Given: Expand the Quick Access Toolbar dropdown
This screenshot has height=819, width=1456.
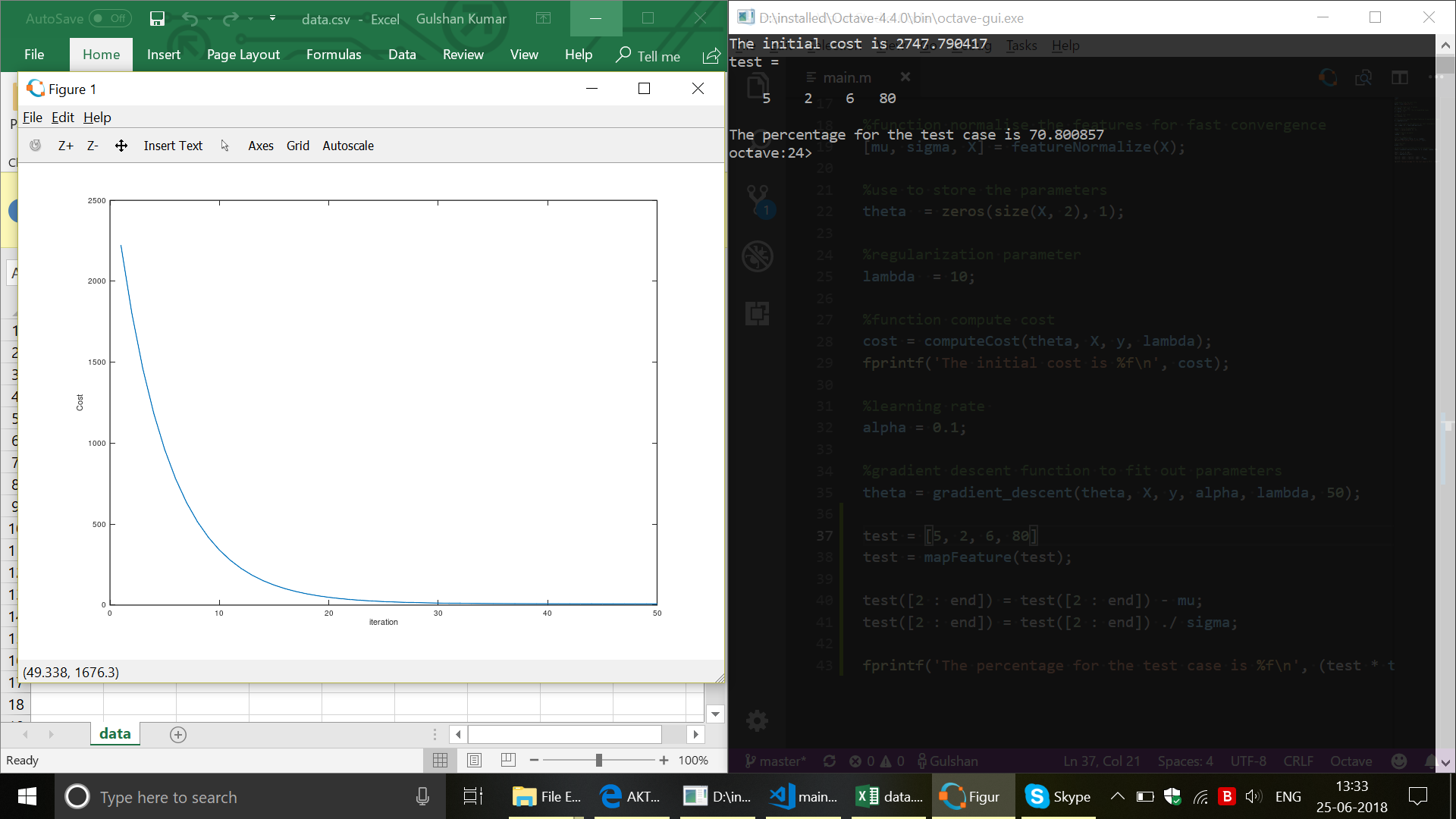Looking at the screenshot, I should (x=272, y=19).
